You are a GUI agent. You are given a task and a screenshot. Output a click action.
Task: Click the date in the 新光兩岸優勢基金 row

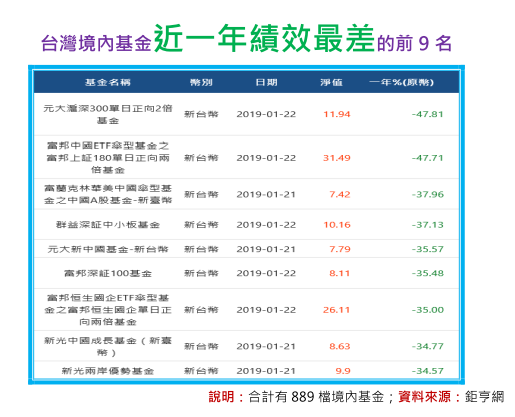(x=266, y=371)
